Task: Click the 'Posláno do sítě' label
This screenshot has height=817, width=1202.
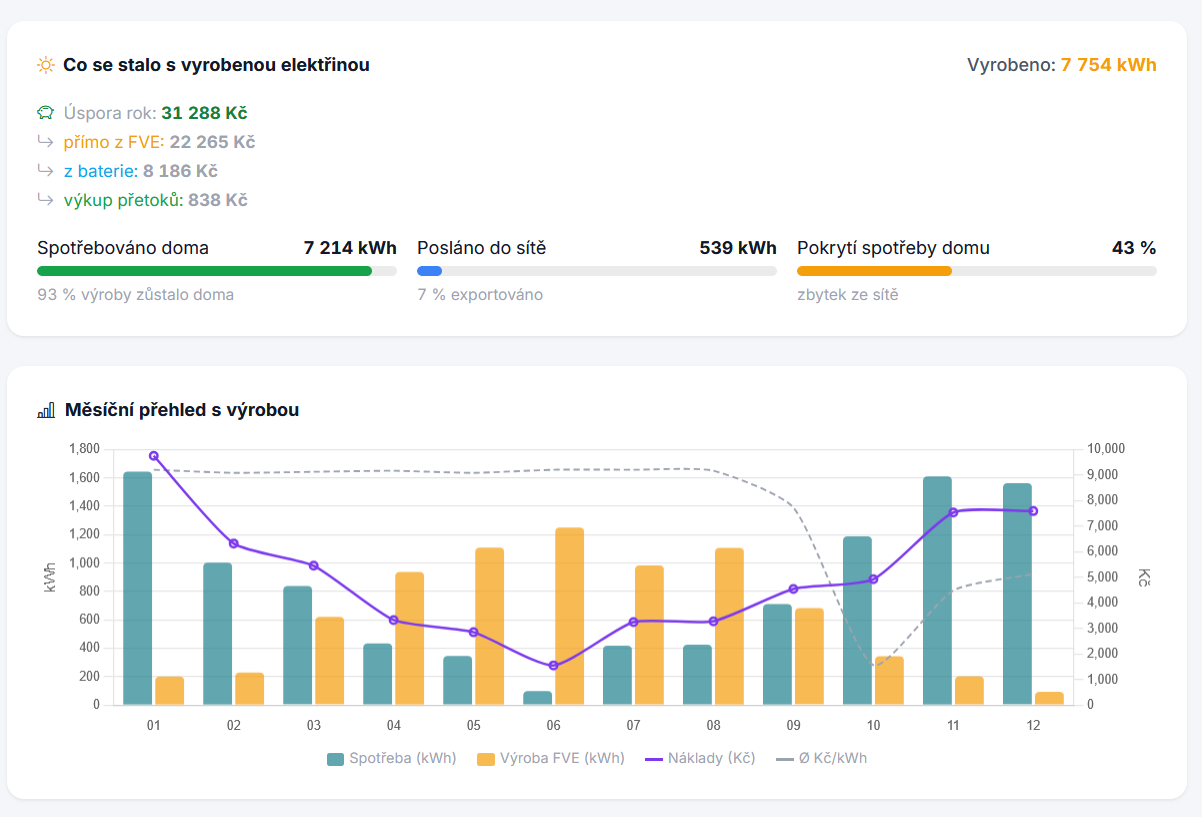Action: [482, 248]
